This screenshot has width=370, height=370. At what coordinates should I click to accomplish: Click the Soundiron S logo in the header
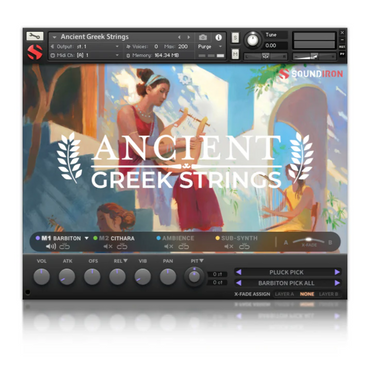(35, 52)
